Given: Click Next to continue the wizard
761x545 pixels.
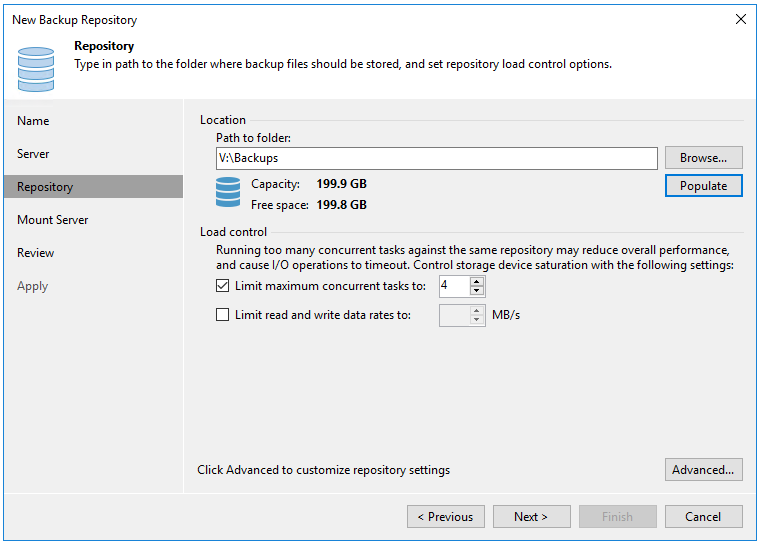Looking at the screenshot, I should [x=531, y=517].
